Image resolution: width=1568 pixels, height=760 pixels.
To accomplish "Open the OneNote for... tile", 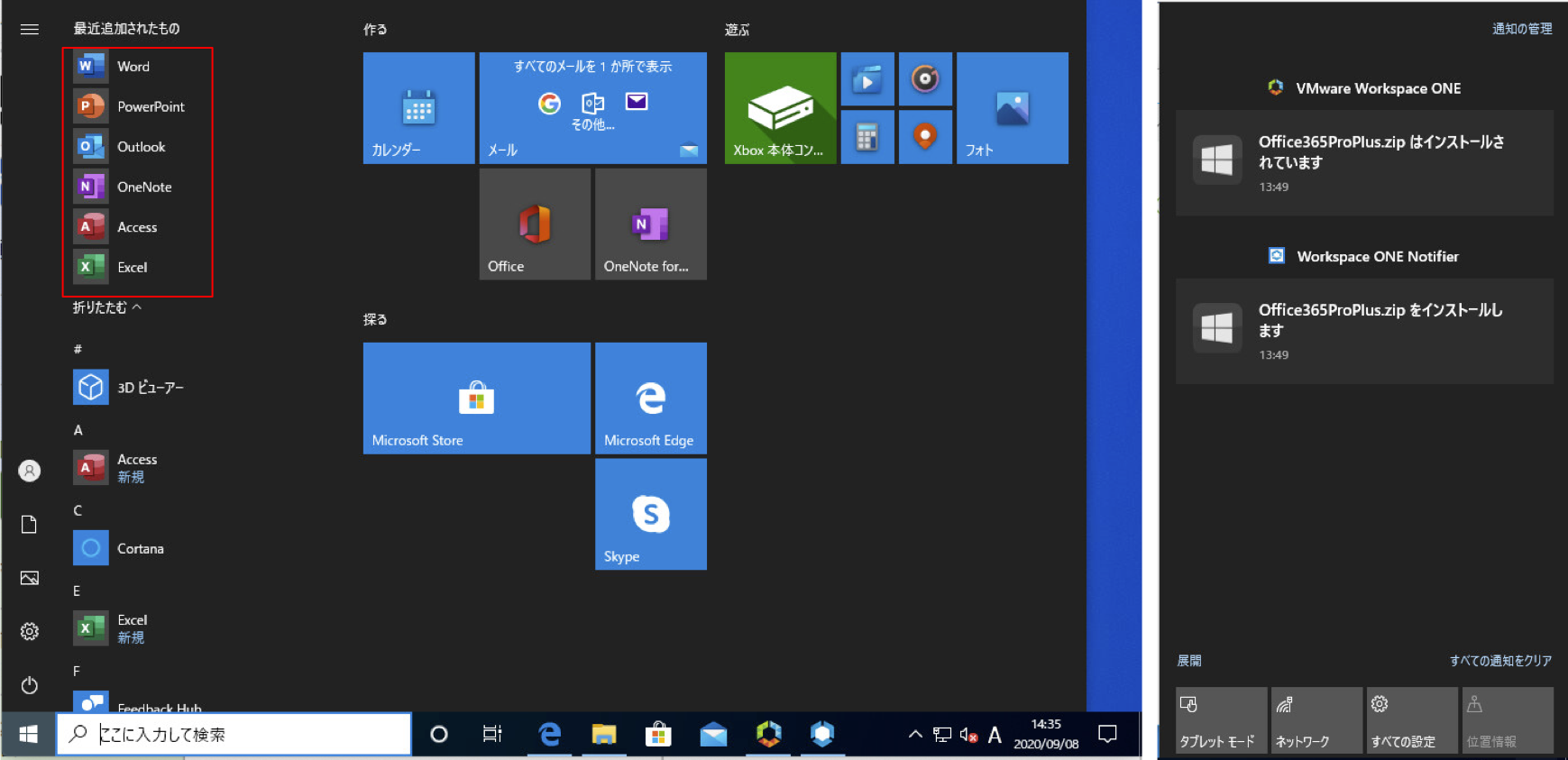I will coord(650,224).
